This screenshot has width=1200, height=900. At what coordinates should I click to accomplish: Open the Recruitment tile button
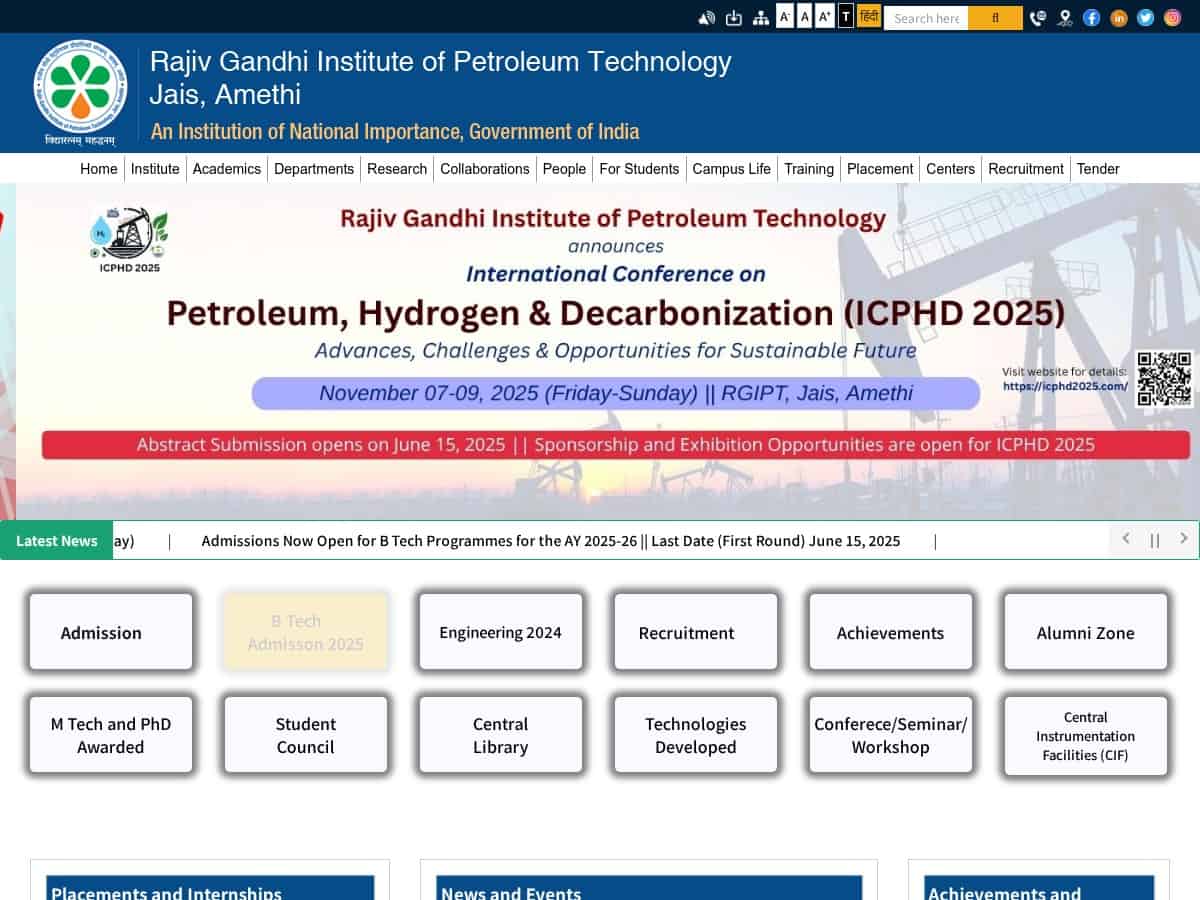click(x=696, y=632)
